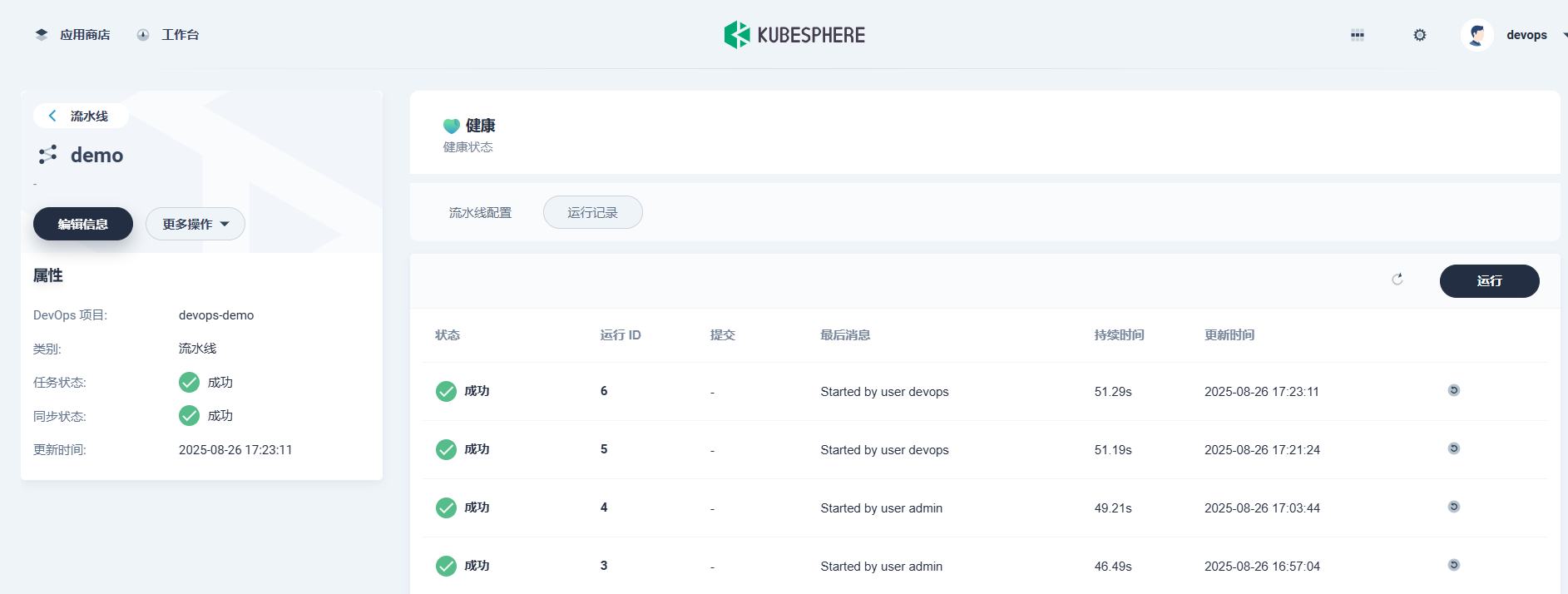
Task: Expand the 更多操作 dropdown
Action: 195,224
